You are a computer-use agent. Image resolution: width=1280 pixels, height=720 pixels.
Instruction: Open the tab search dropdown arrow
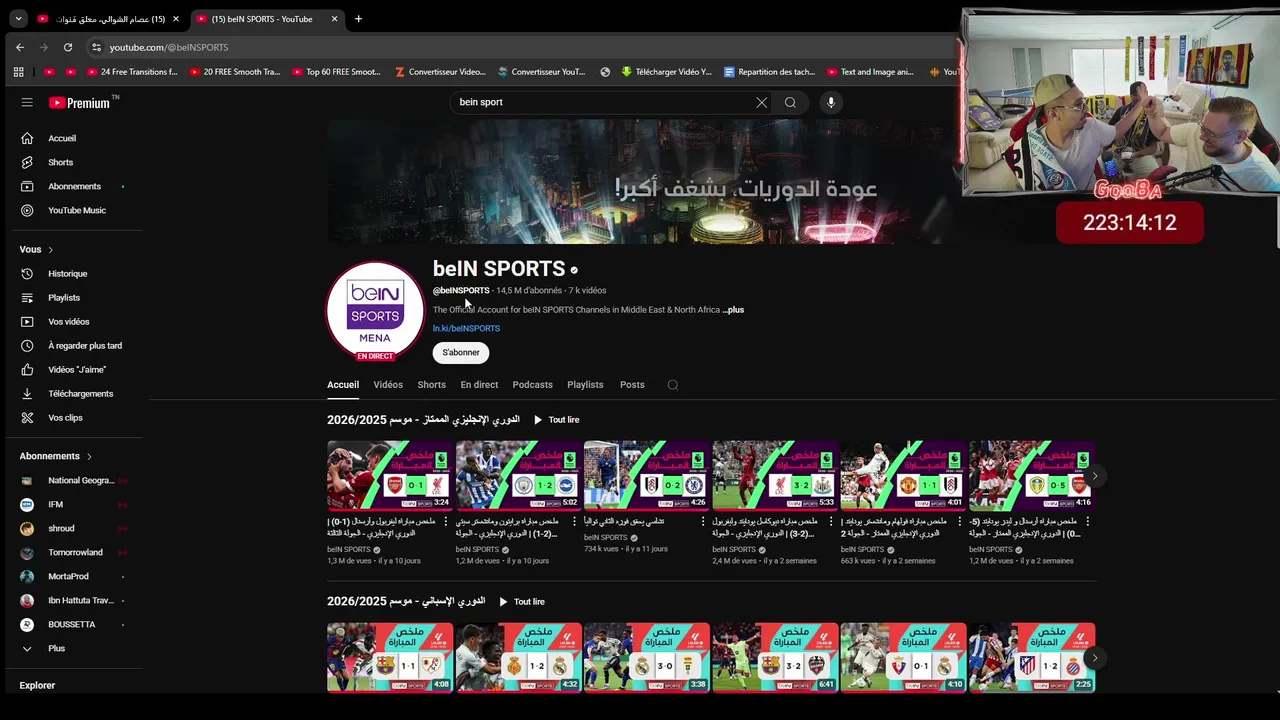pyautogui.click(x=18, y=18)
